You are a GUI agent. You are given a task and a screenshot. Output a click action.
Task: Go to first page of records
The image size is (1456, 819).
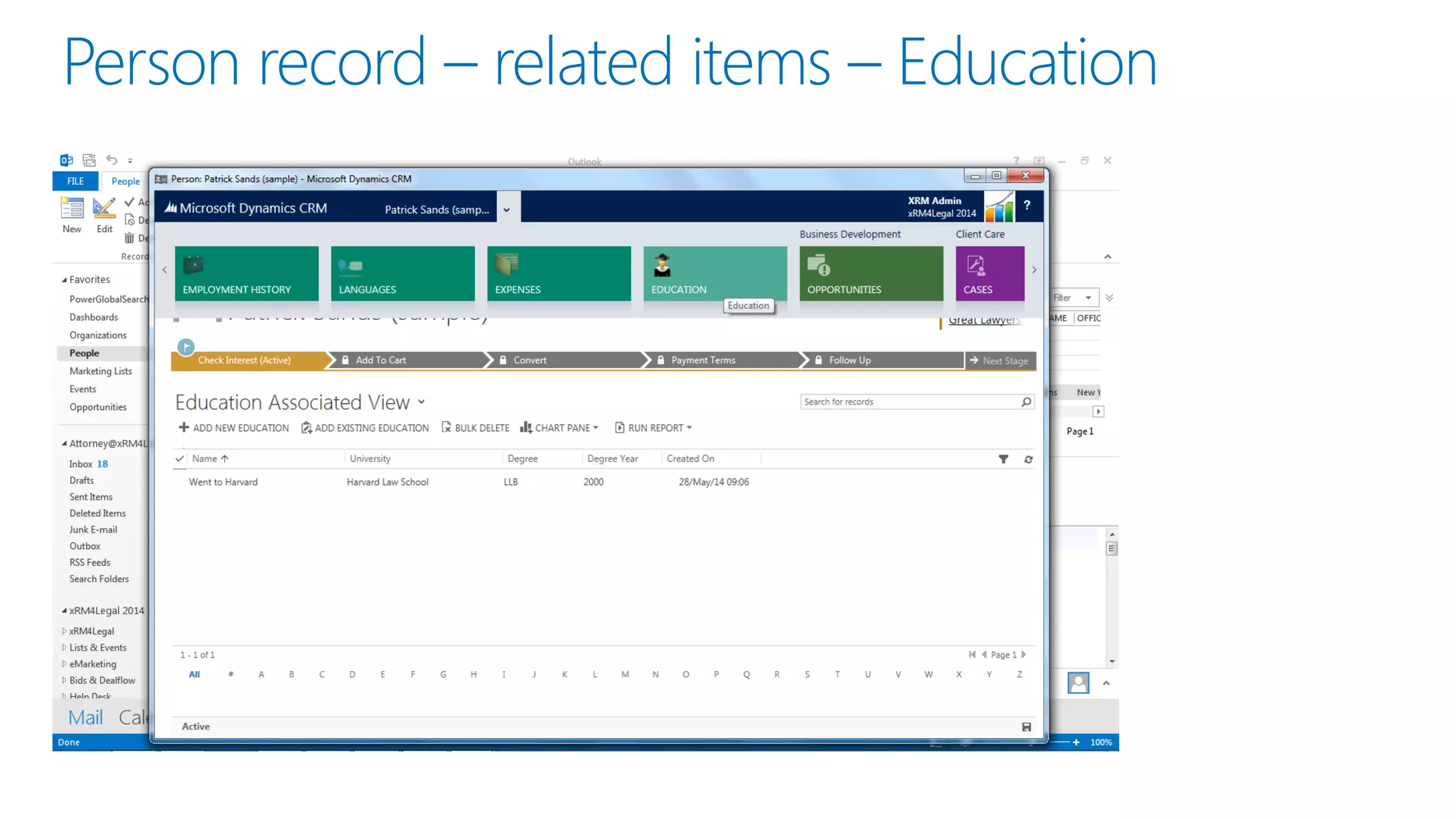point(972,655)
